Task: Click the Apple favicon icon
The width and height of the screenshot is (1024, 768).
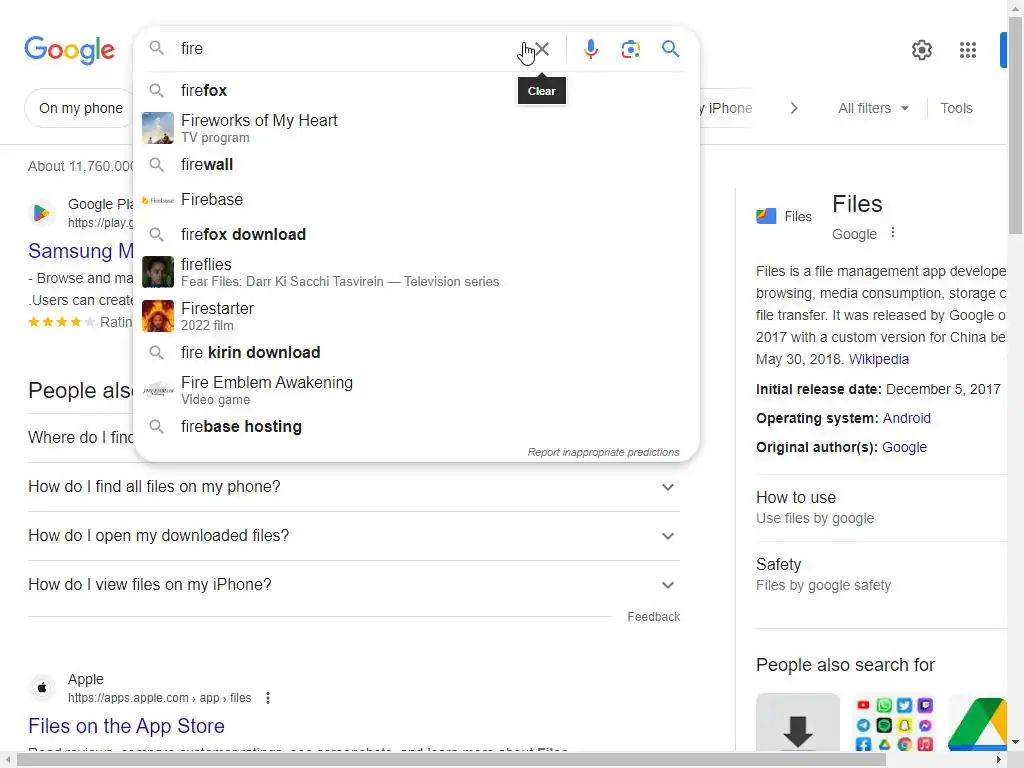Action: click(x=42, y=688)
